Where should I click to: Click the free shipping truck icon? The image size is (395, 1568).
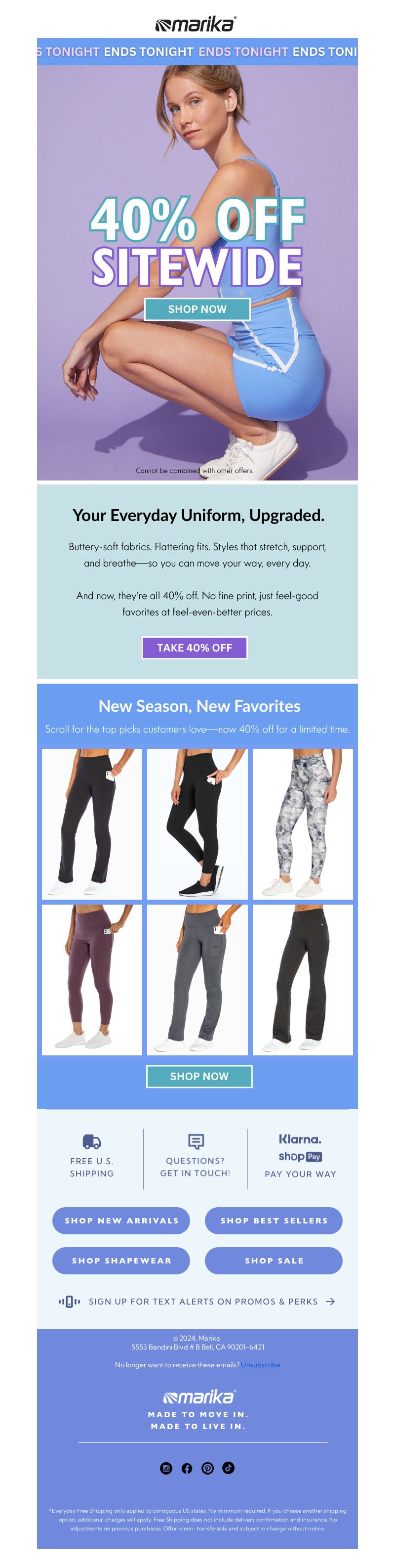tap(92, 1141)
